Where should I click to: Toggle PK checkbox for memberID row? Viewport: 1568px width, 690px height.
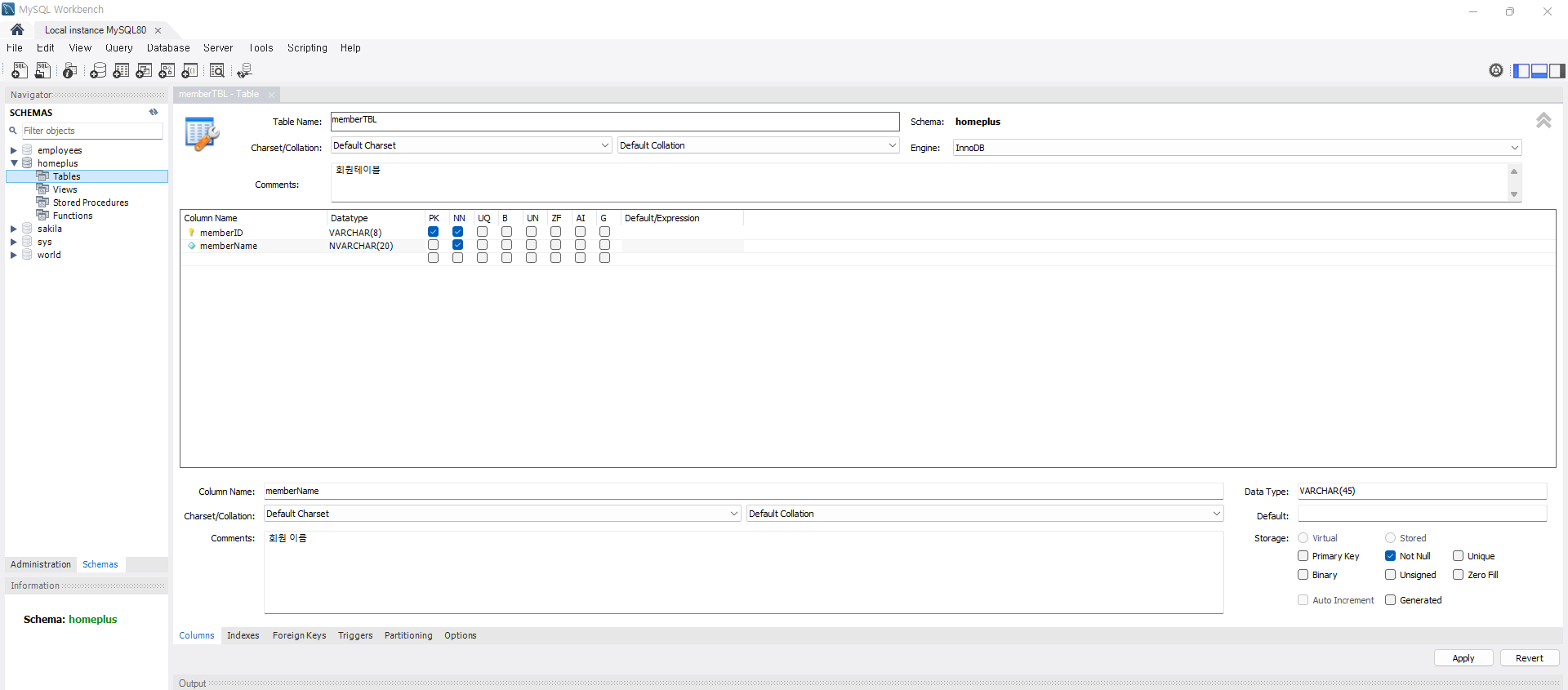434,232
